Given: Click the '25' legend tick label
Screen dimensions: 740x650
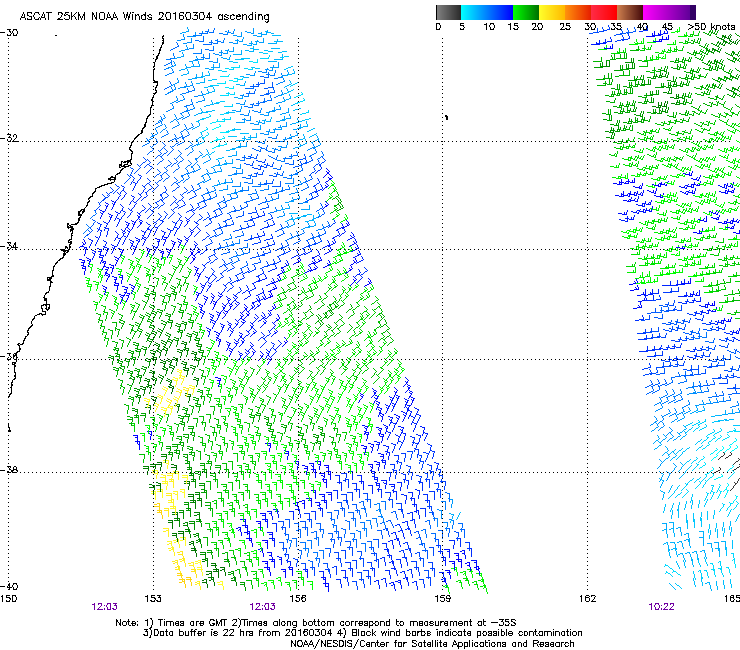Looking at the screenshot, I should [565, 27].
